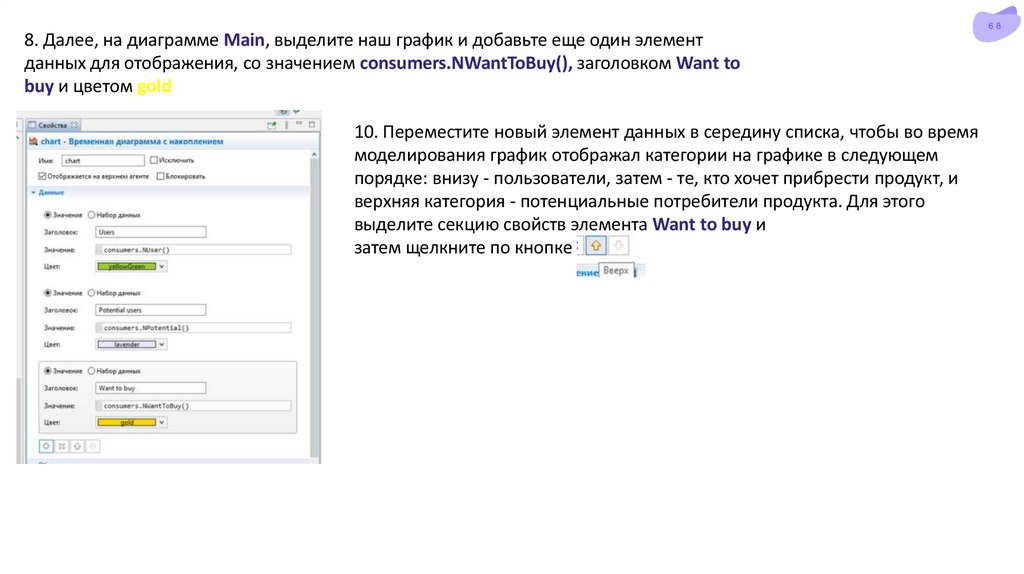Open the lavender color dropdown arrow
The width and height of the screenshot is (1024, 574).
pos(162,344)
